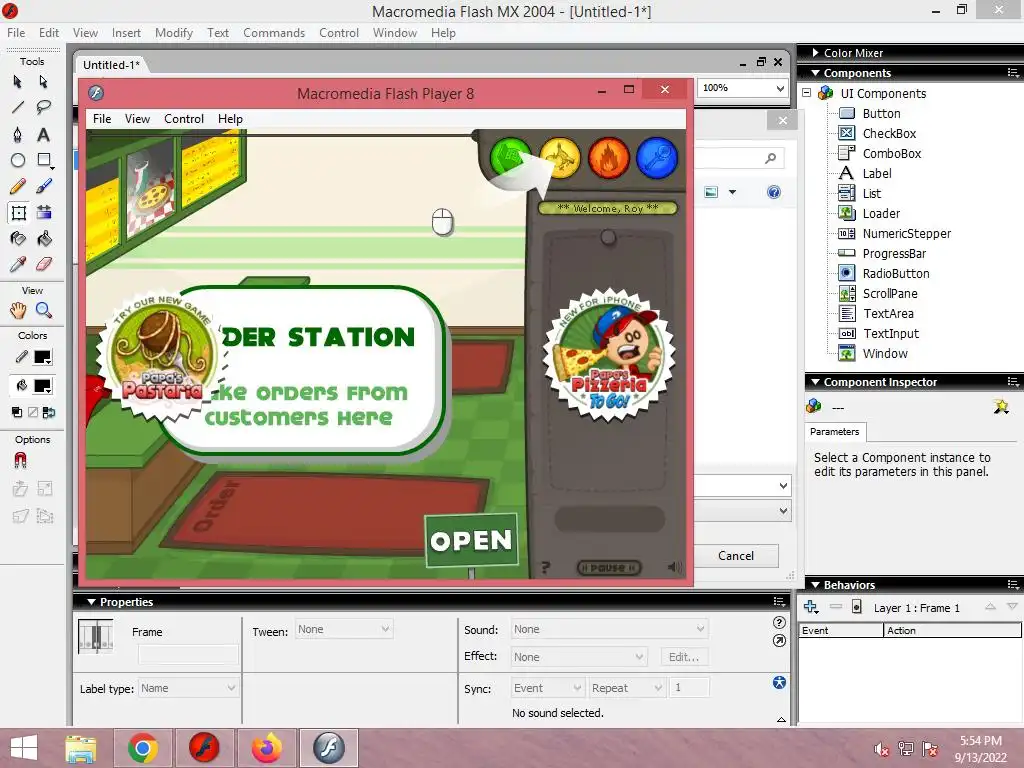Open the stroke color swatch
This screenshot has height=768, width=1024.
[42, 357]
